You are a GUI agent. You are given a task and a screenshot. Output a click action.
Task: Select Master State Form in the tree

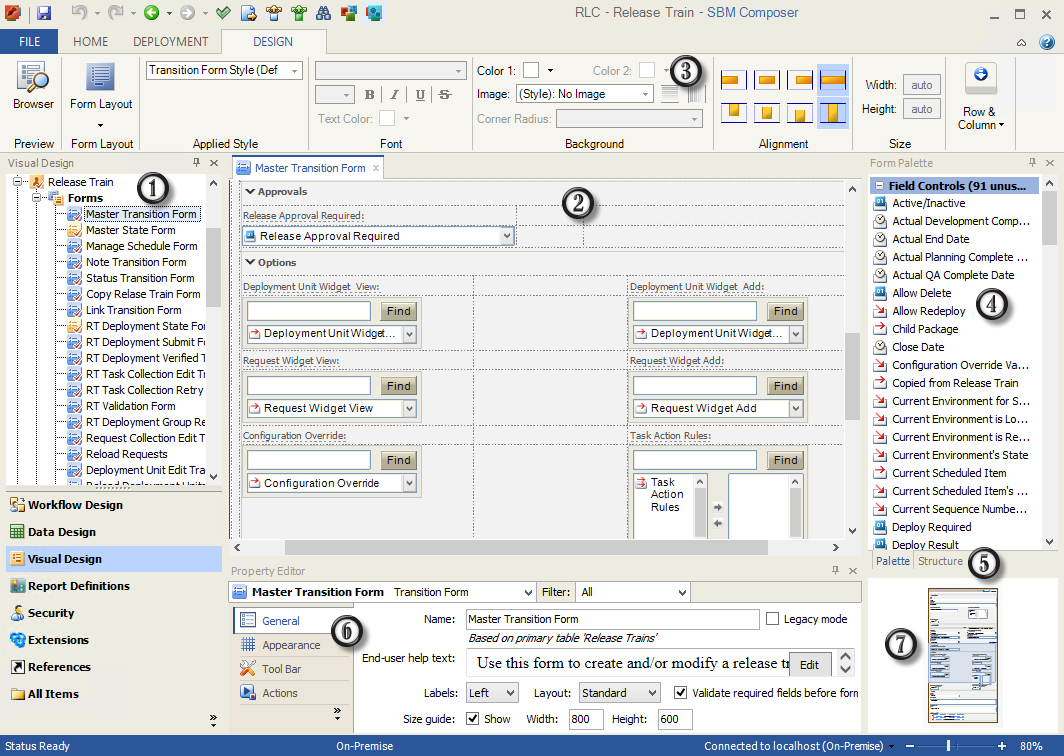click(130, 230)
